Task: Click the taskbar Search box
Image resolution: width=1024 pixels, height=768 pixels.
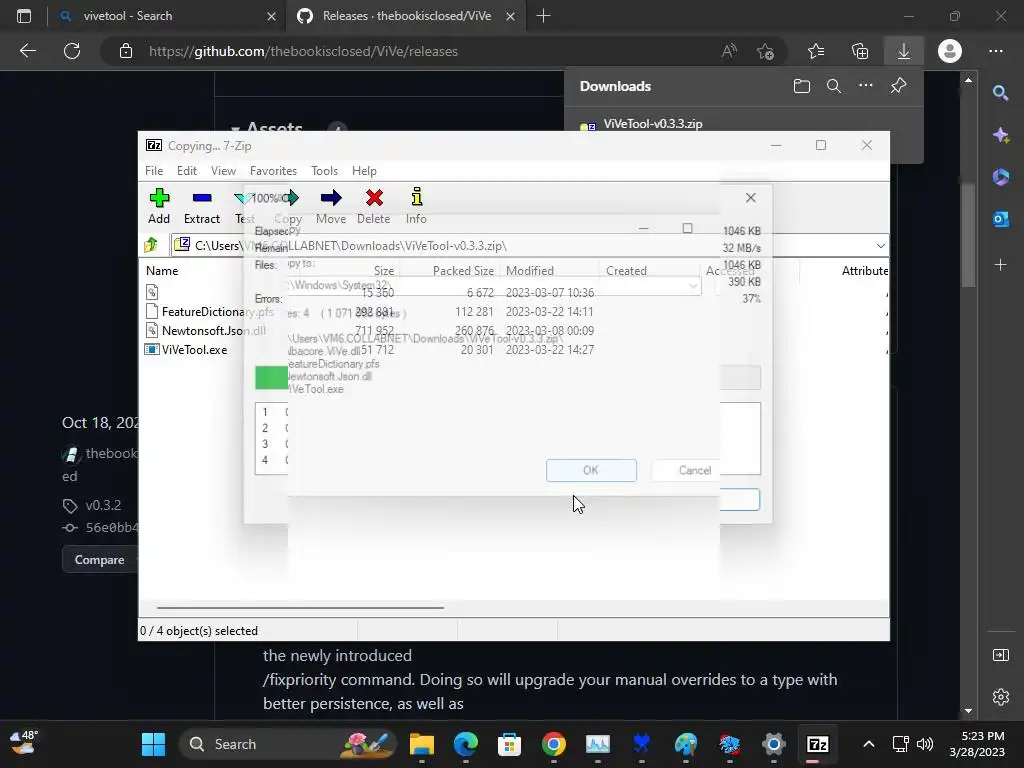Action: [x=287, y=744]
